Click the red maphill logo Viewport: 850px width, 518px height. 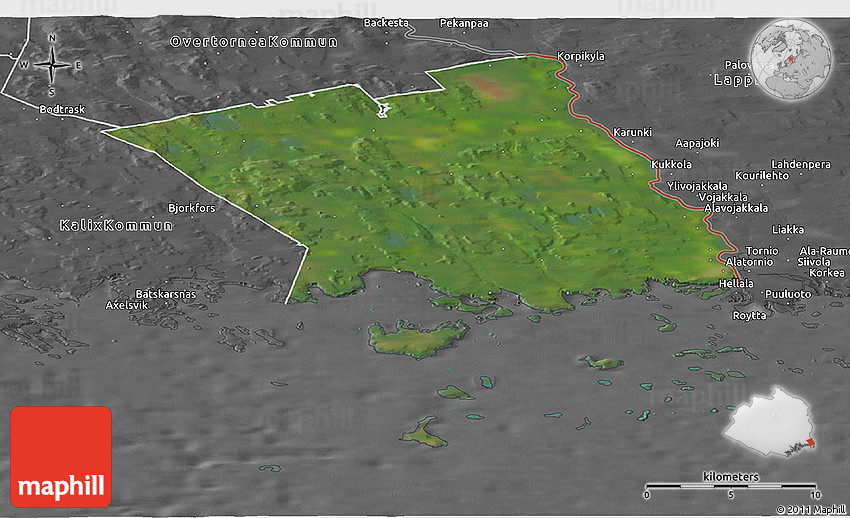click(61, 456)
